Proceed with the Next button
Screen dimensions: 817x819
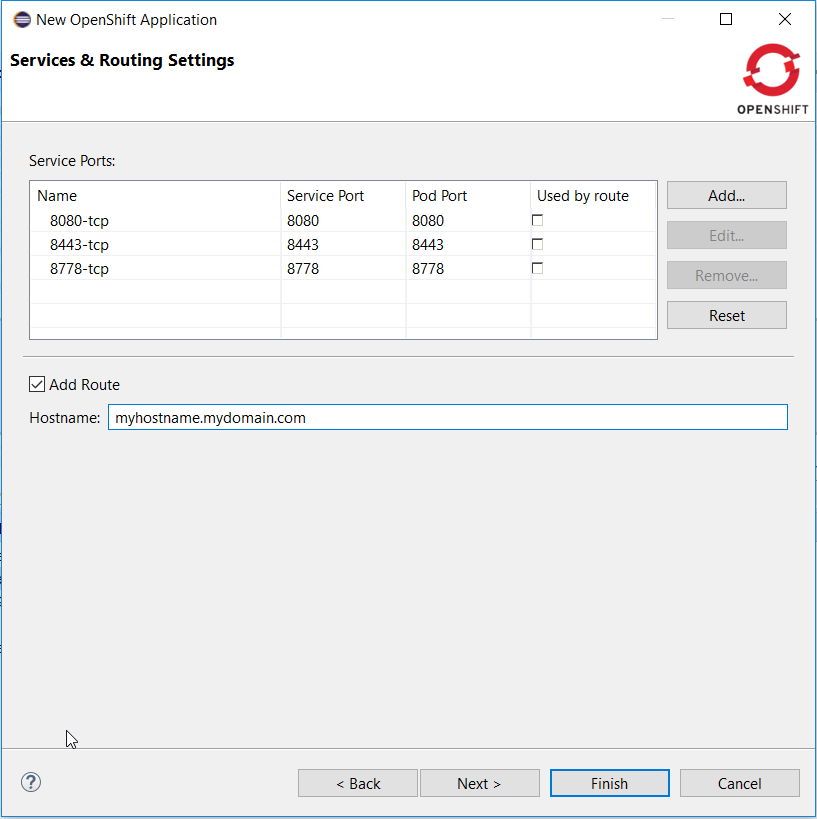[x=479, y=783]
